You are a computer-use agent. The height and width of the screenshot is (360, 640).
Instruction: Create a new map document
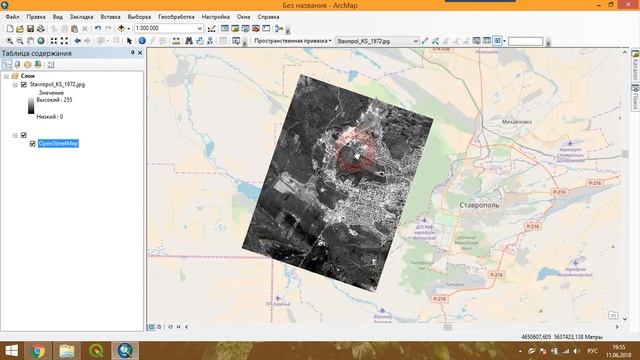(9, 29)
